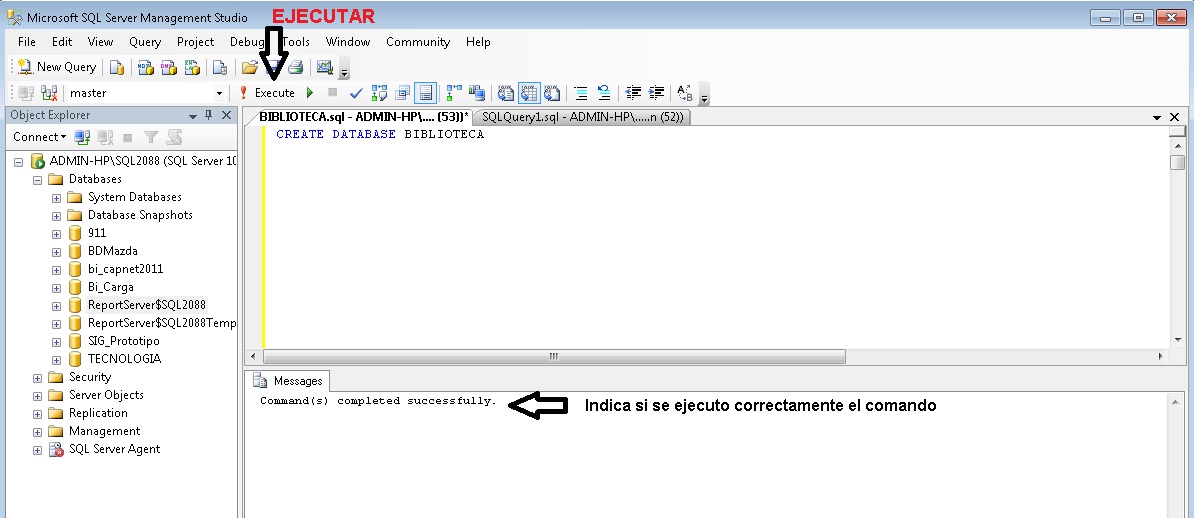This screenshot has width=1194, height=518.
Task: Click the Connect icon in the SQL Editor toolbar
Action: point(26,93)
